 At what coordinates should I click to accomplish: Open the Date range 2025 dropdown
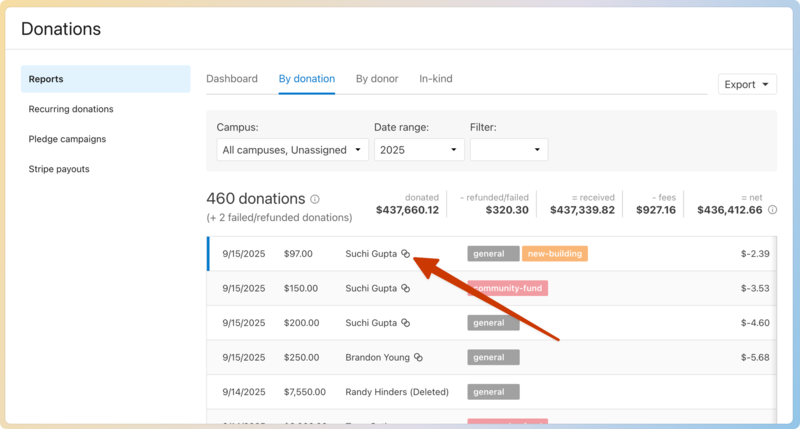pyautogui.click(x=419, y=150)
